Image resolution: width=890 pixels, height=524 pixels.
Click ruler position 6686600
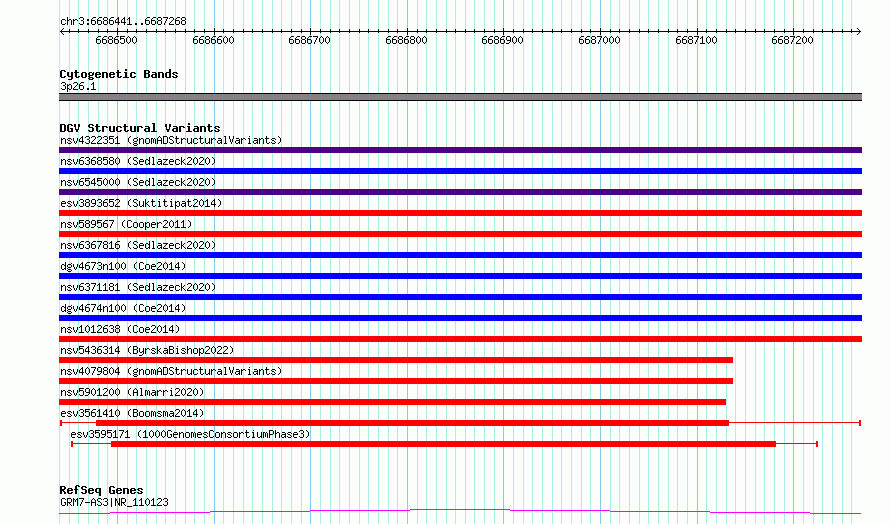coord(213,40)
